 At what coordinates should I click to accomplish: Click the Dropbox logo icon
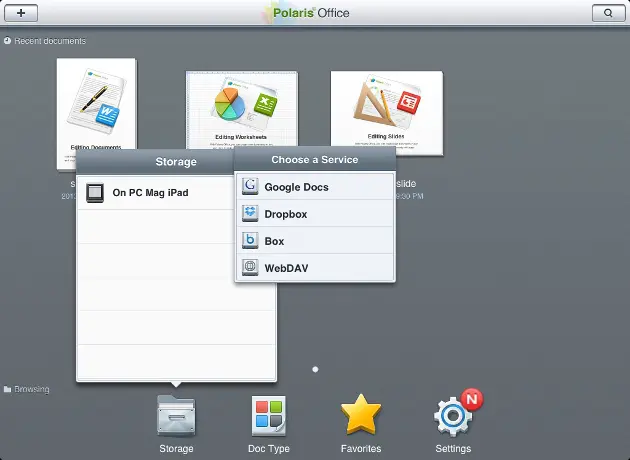250,213
